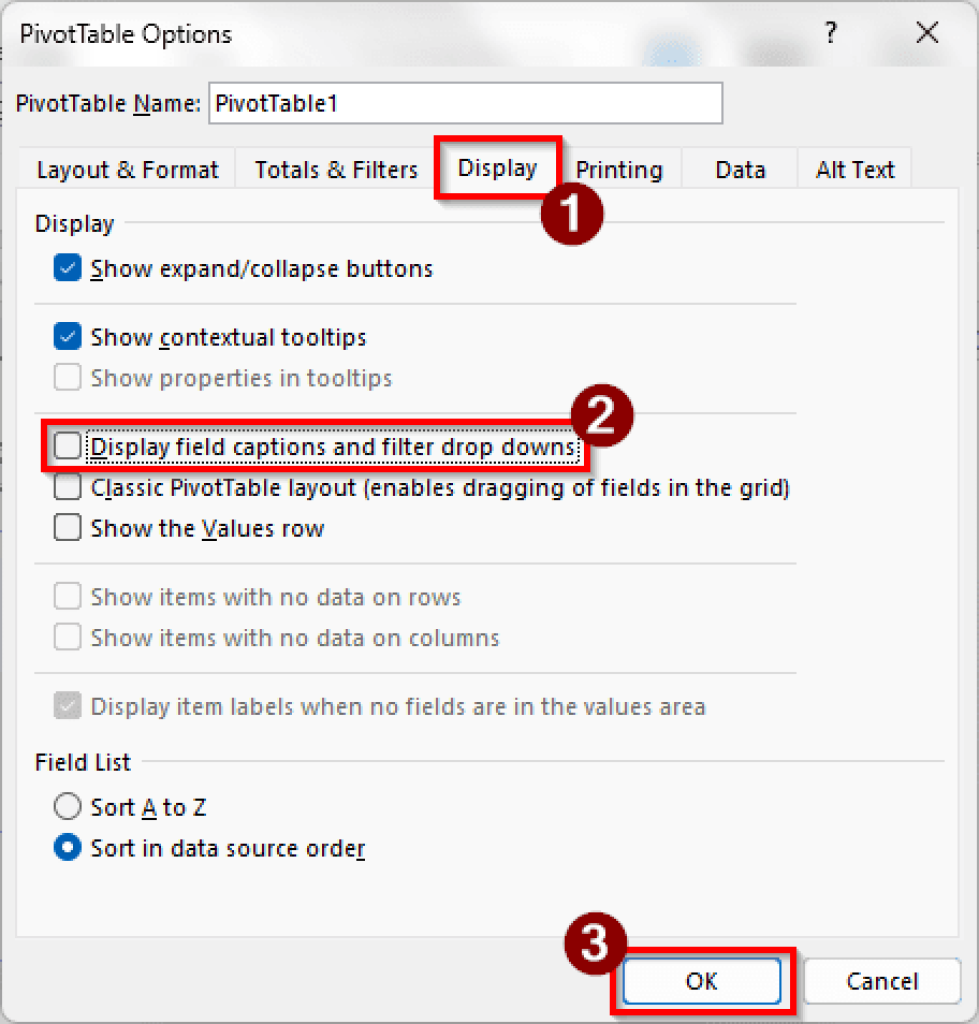Select the Totals & Filters tab

click(x=334, y=170)
